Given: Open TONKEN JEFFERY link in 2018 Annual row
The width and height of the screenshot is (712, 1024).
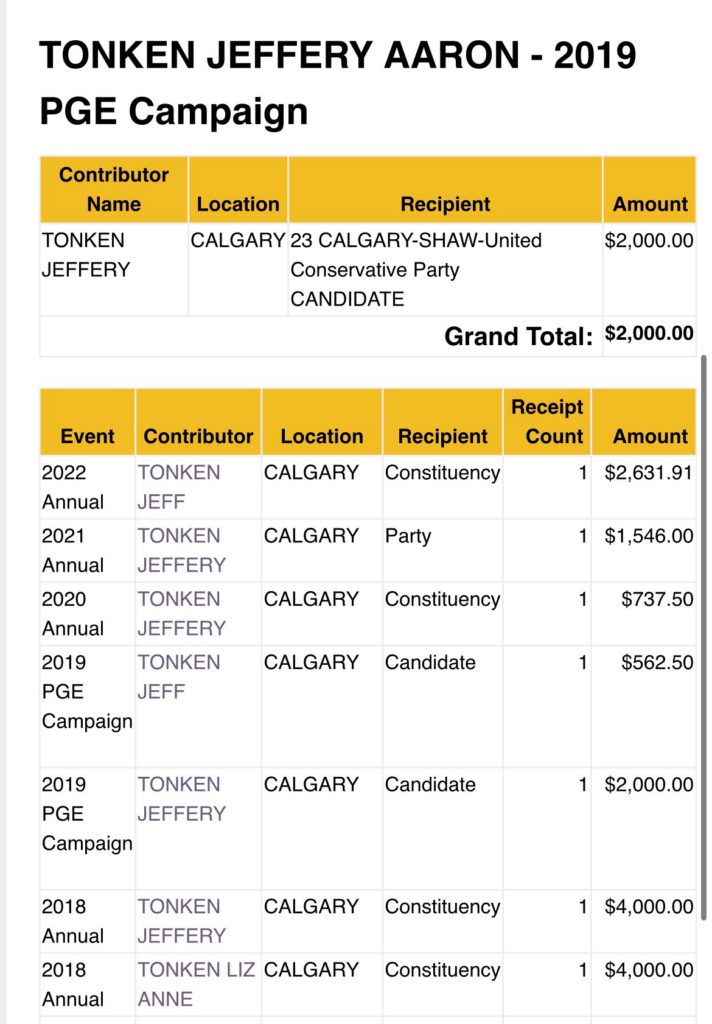Looking at the screenshot, I should [182, 921].
